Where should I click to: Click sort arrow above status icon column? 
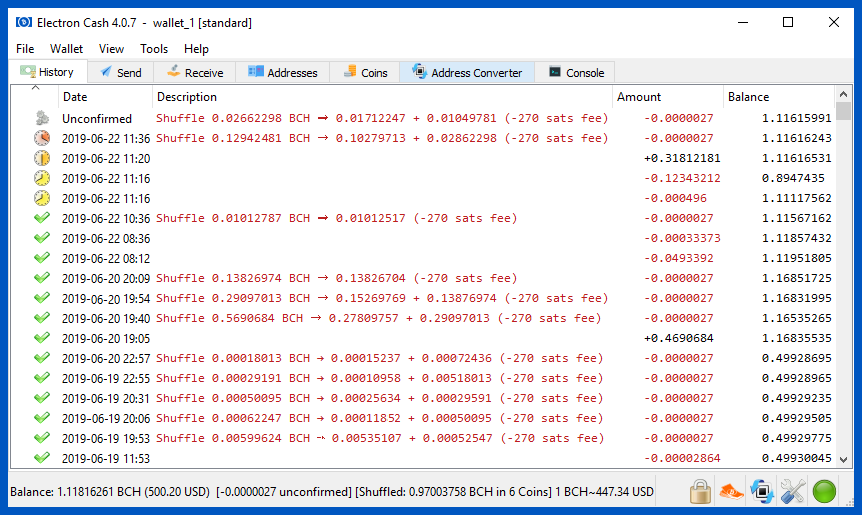(x=35, y=88)
